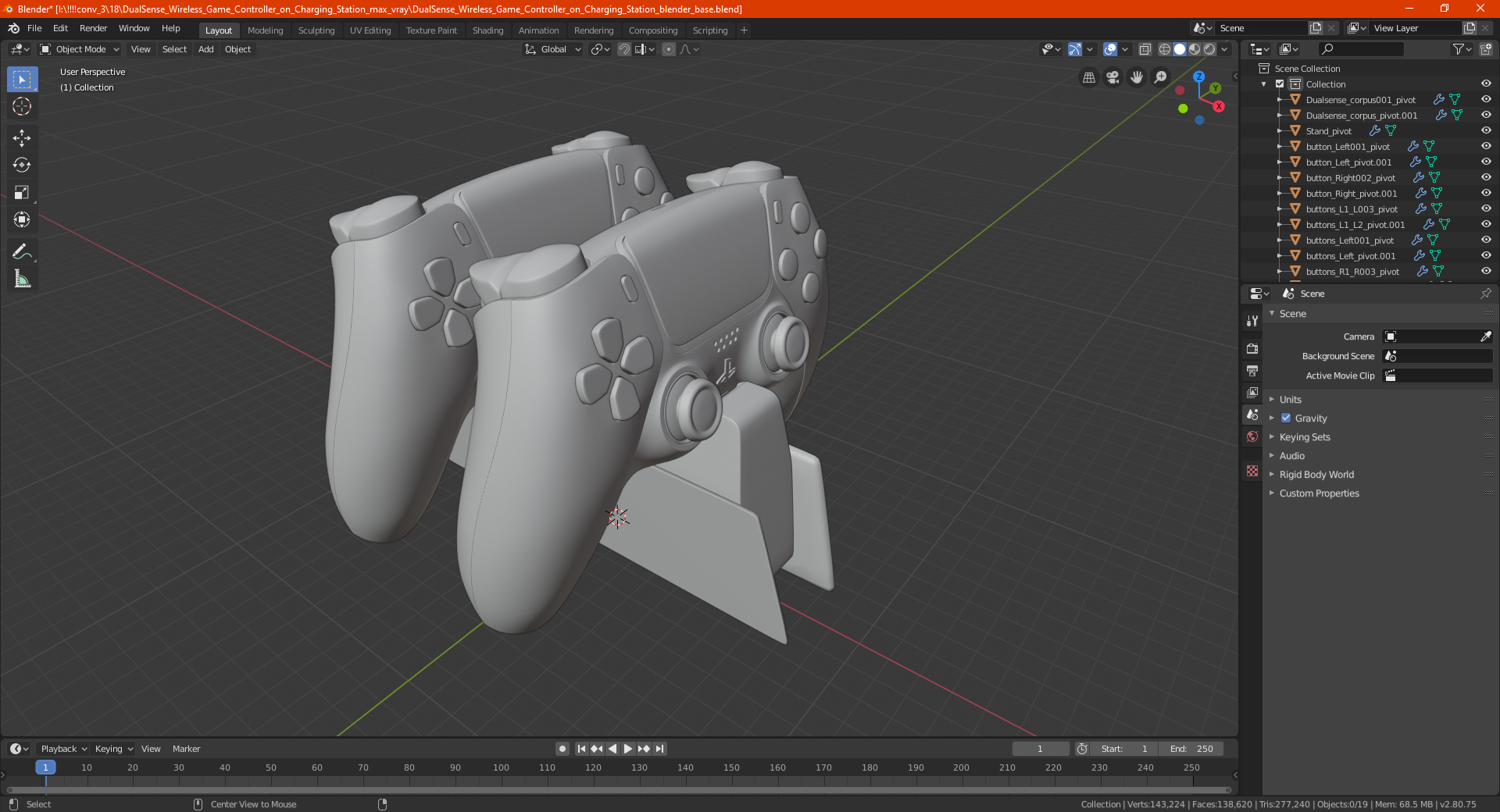Open the Object Mode dropdown

80,49
